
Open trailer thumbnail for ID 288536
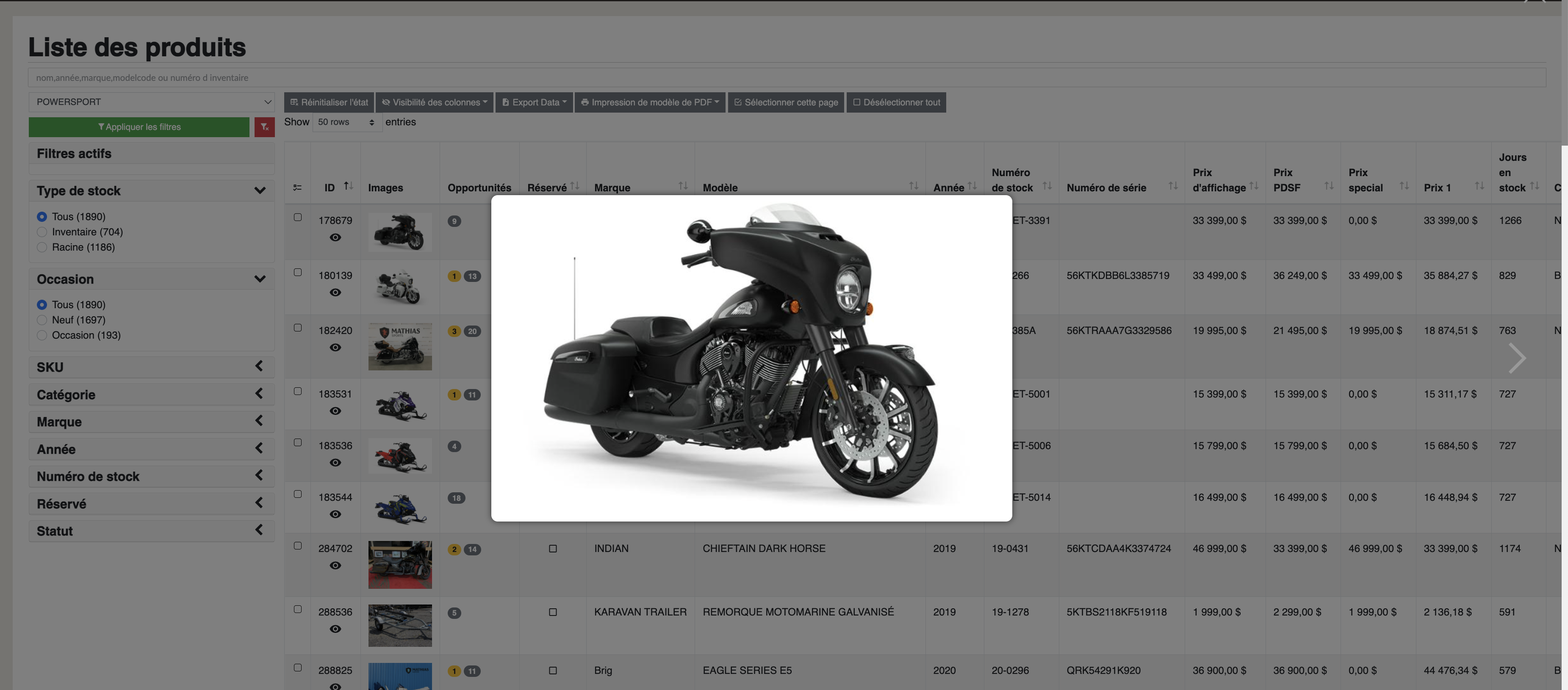coord(400,626)
